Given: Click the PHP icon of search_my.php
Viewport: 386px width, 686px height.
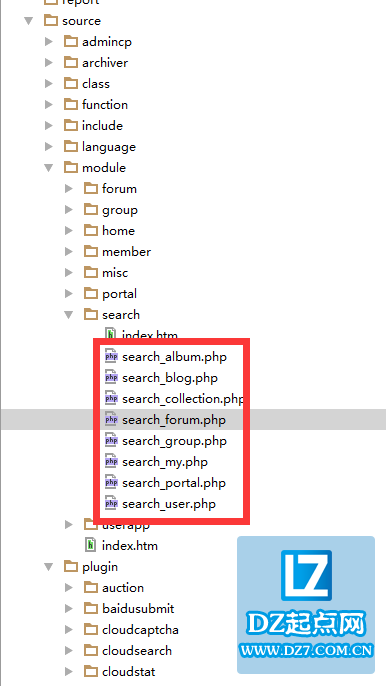Looking at the screenshot, I should pos(111,462).
